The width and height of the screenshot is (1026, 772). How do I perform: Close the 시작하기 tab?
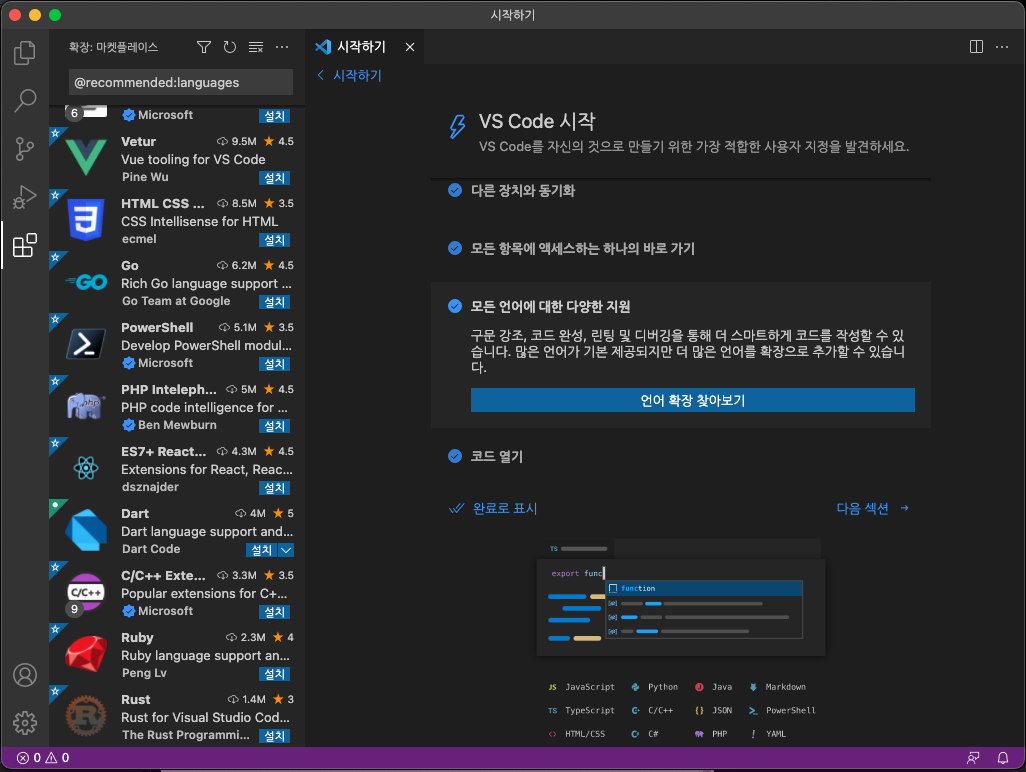click(x=410, y=47)
